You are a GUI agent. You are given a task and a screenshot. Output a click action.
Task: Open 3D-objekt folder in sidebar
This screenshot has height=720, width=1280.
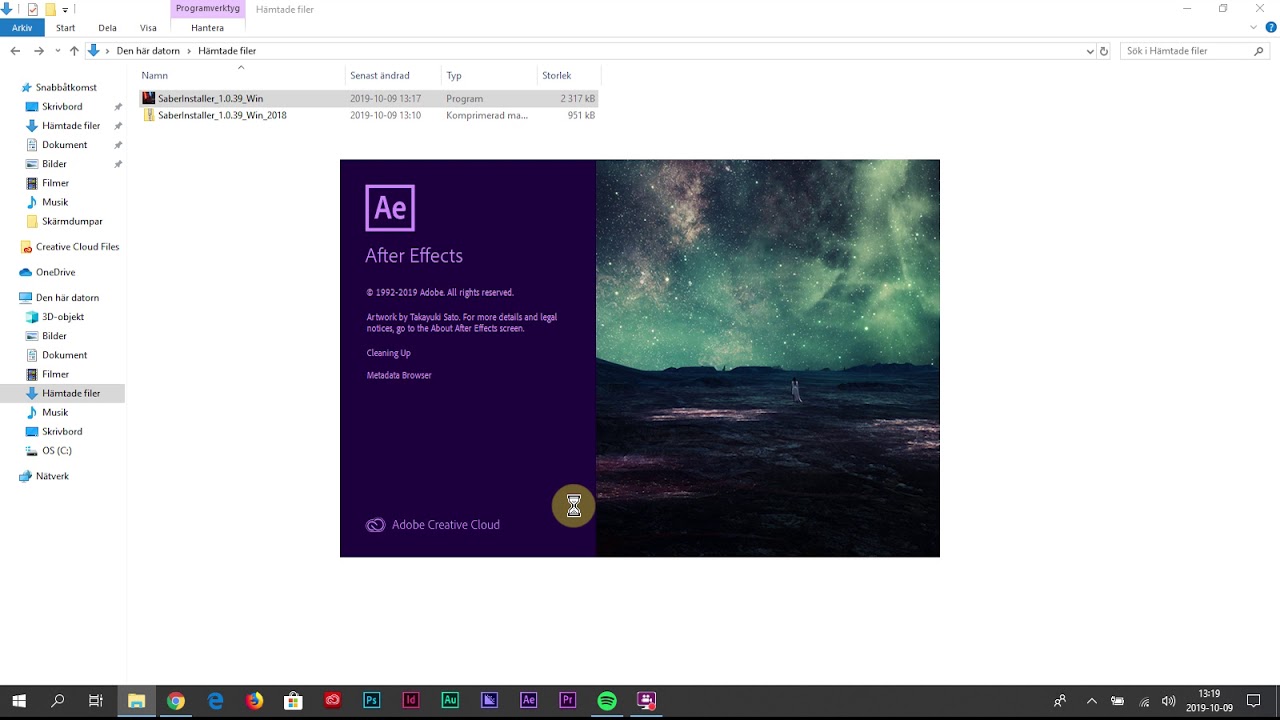62,317
